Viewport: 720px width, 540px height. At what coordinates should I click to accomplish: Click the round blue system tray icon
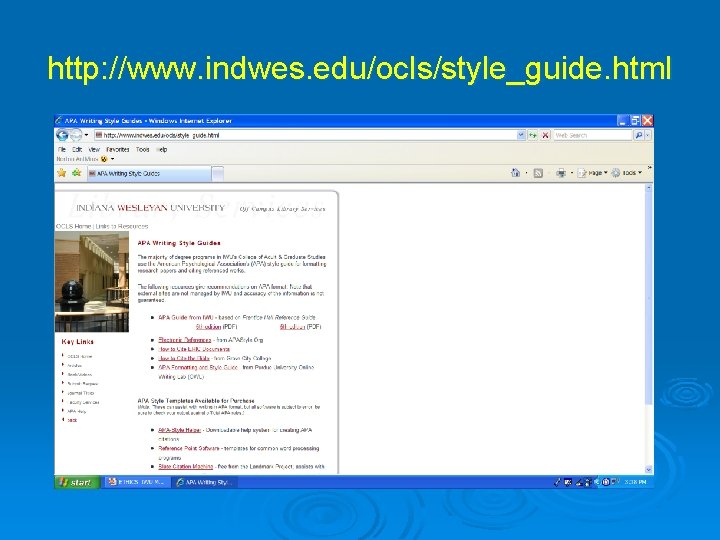[x=605, y=482]
